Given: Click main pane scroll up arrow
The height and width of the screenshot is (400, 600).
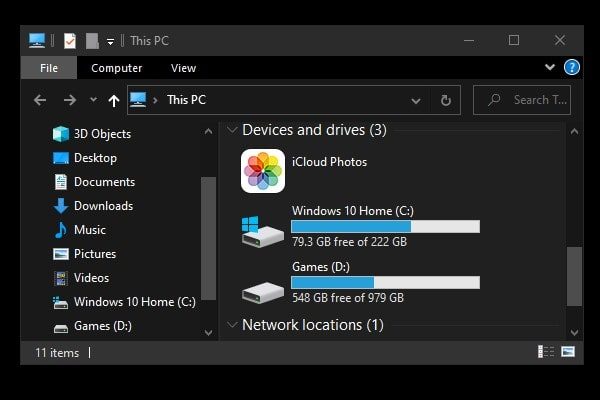Looking at the screenshot, I should (x=574, y=131).
